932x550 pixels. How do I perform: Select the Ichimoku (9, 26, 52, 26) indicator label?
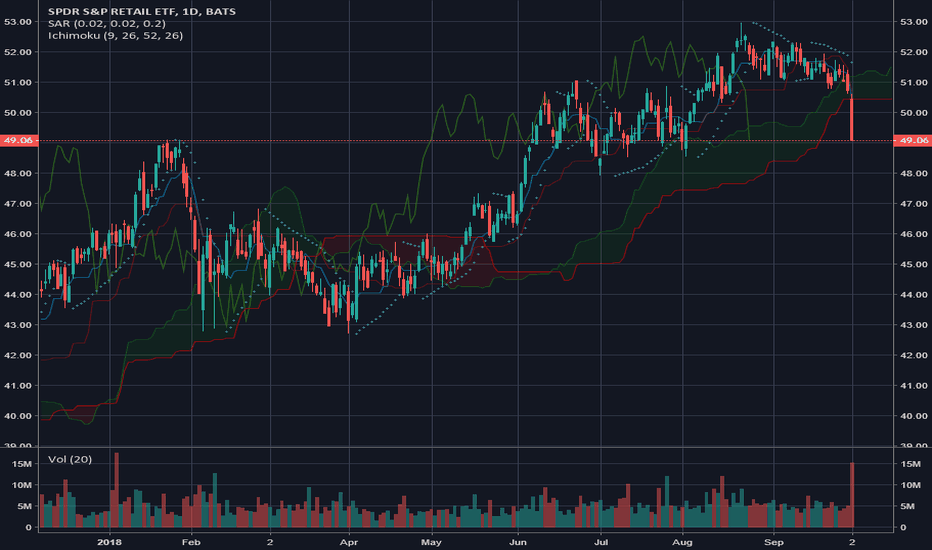pyautogui.click(x=115, y=36)
